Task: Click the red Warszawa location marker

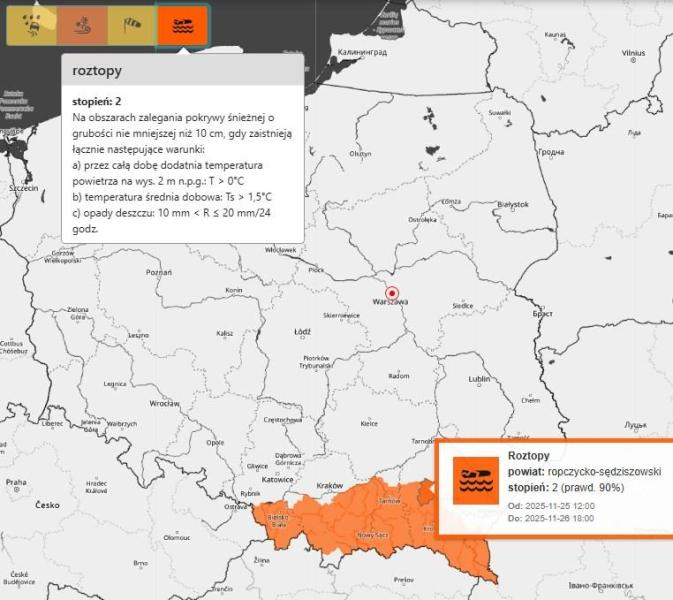Action: (x=391, y=292)
